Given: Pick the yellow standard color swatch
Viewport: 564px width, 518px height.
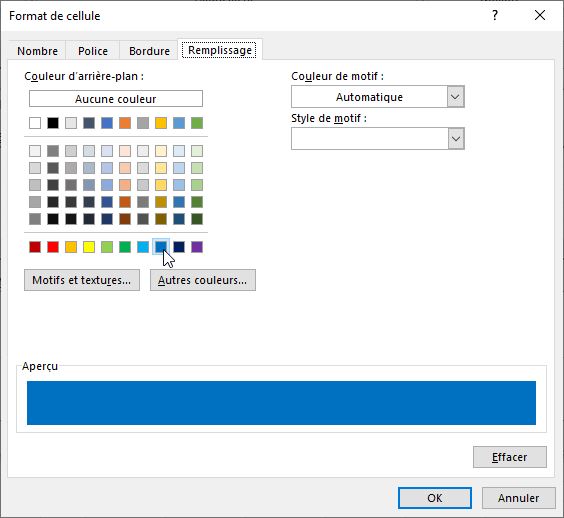Looking at the screenshot, I should coord(89,247).
